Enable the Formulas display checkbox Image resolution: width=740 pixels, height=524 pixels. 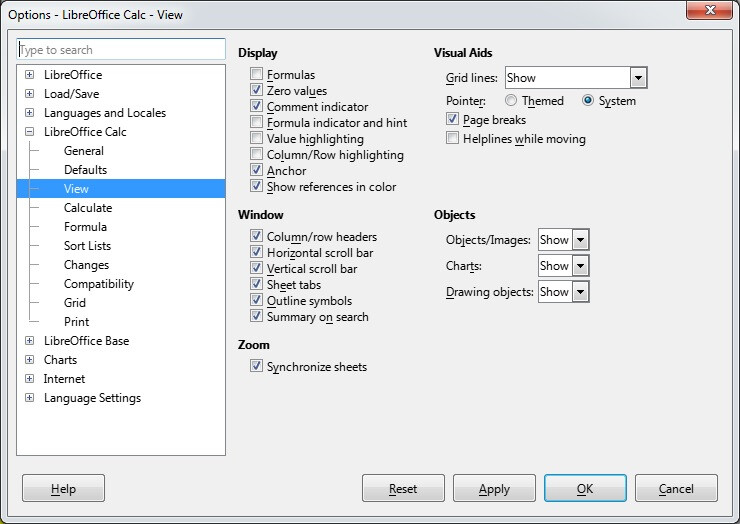coord(257,75)
